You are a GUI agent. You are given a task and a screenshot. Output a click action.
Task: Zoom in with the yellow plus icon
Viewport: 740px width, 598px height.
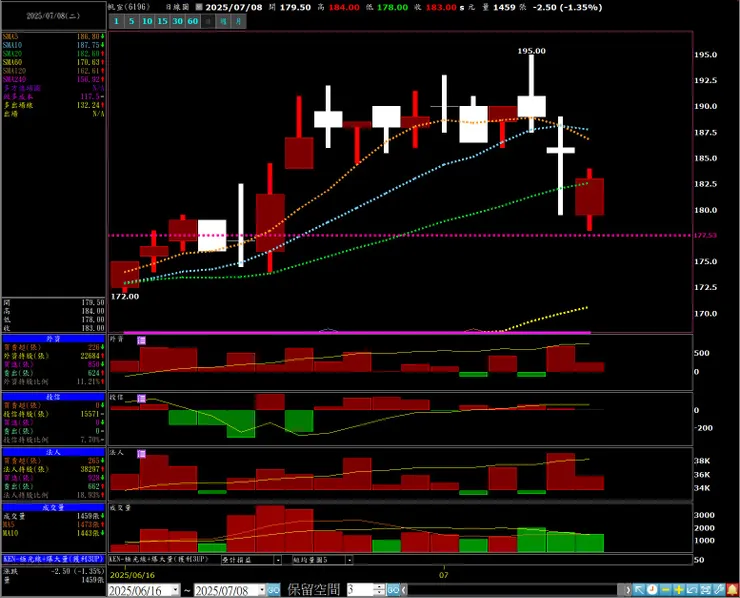tap(679, 590)
